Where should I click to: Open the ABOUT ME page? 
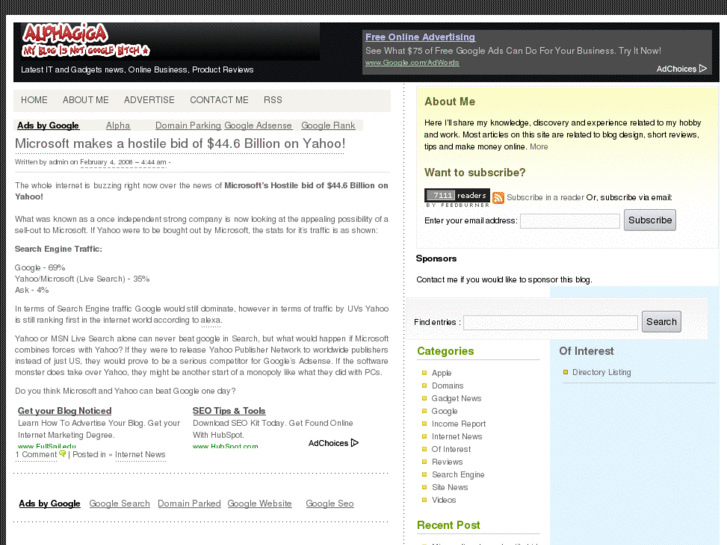86,100
